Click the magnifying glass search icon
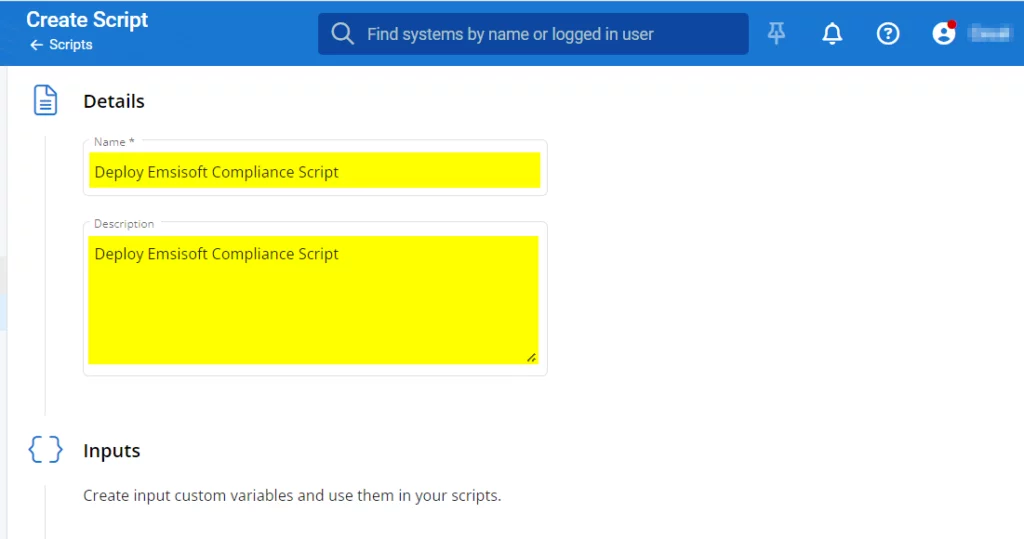Image resolution: width=1024 pixels, height=539 pixels. coord(342,34)
